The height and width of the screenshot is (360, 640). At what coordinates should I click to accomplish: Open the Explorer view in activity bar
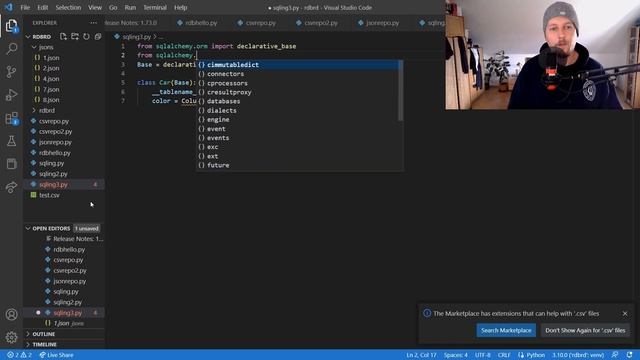[11, 26]
